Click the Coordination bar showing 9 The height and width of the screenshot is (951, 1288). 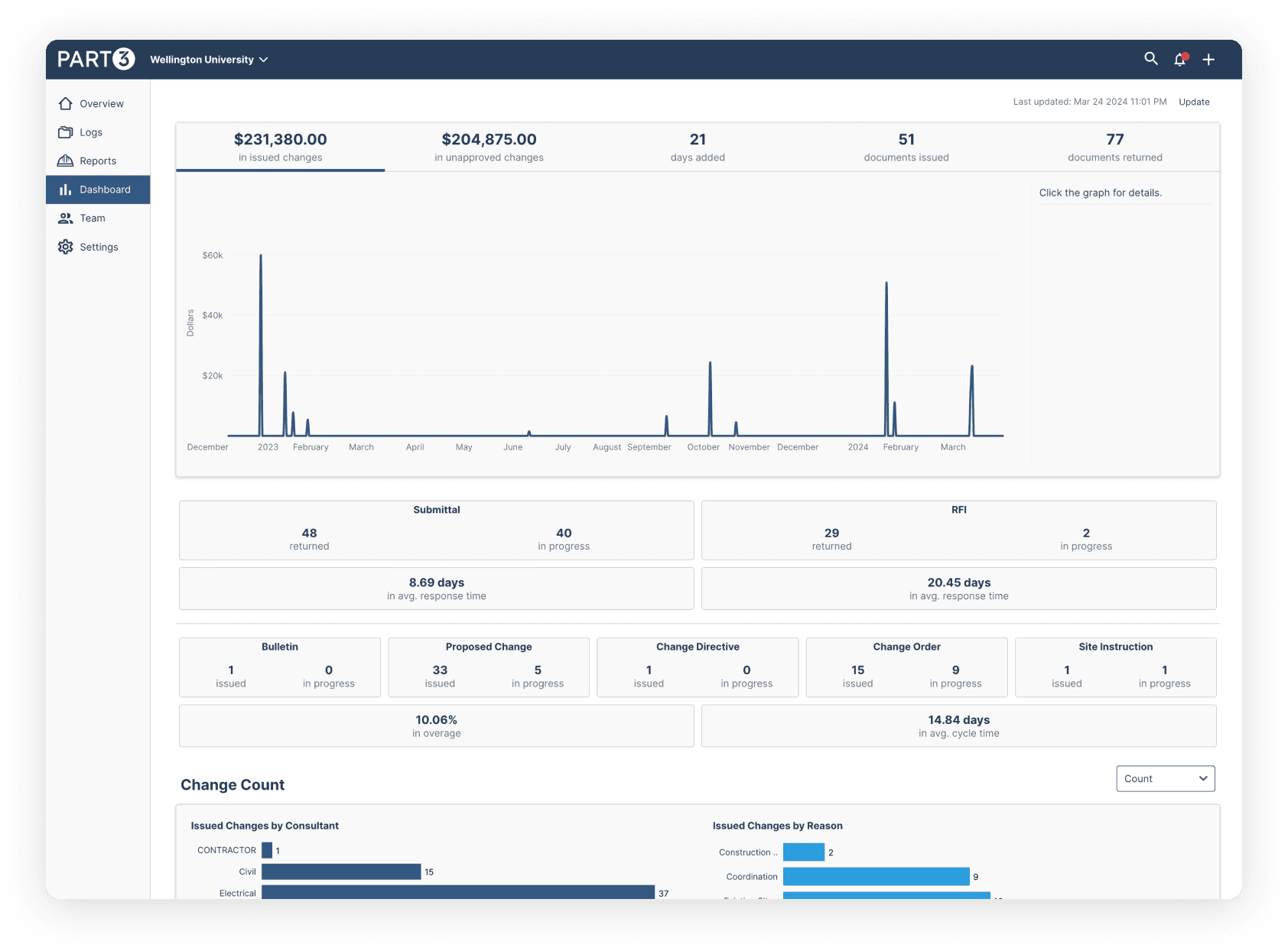coord(877,876)
